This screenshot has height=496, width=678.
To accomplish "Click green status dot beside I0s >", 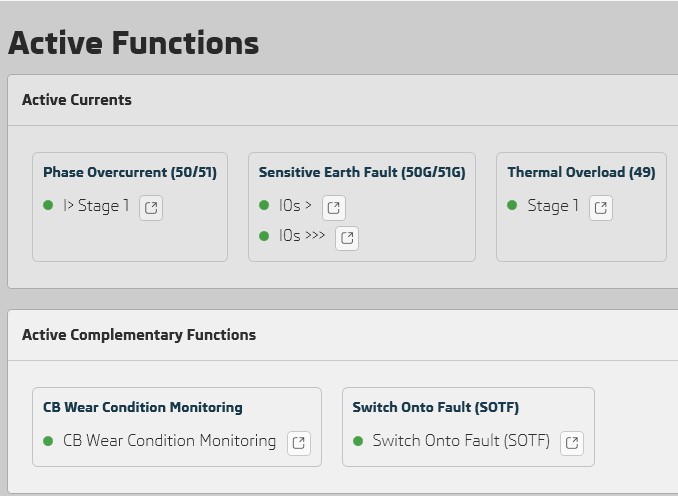I will (264, 205).
